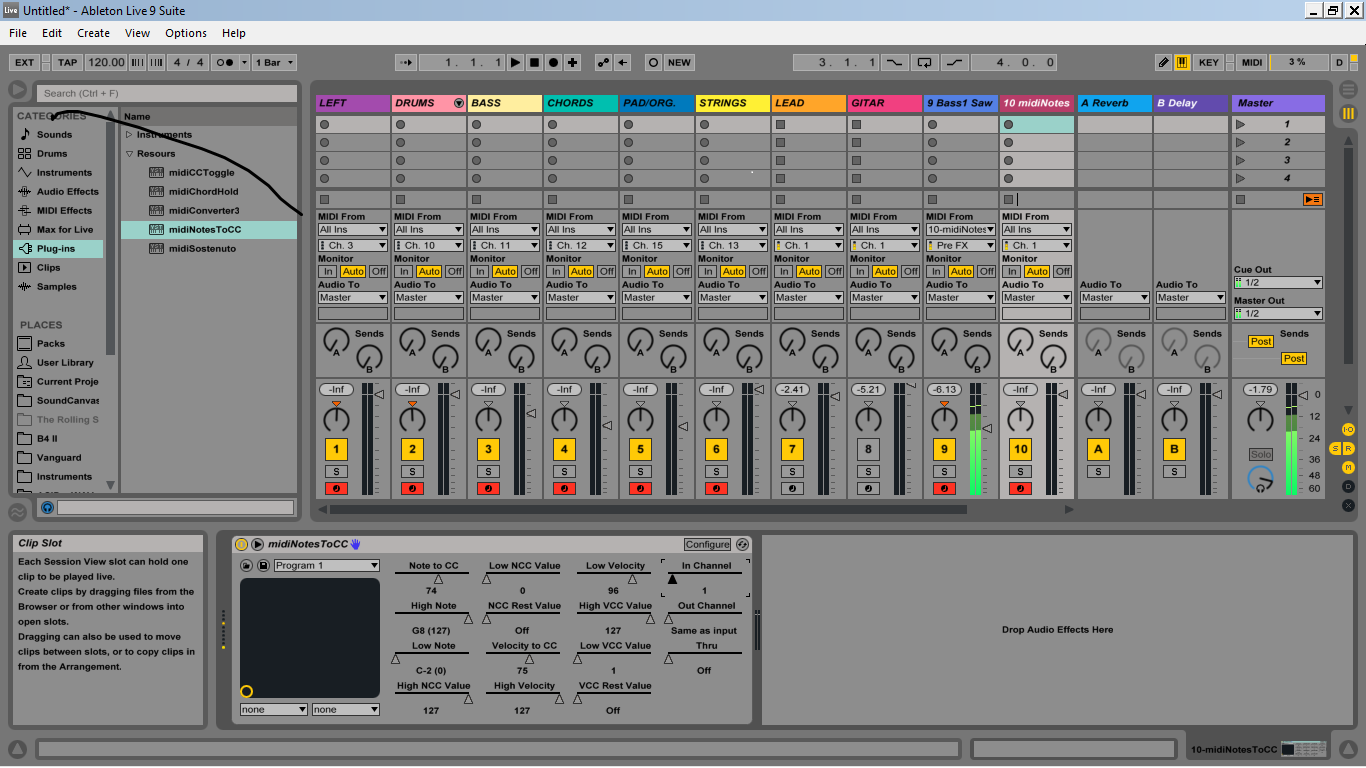Viewport: 1366px width, 768px height.
Task: Toggle the Returns section selector
Action: (x=1348, y=449)
